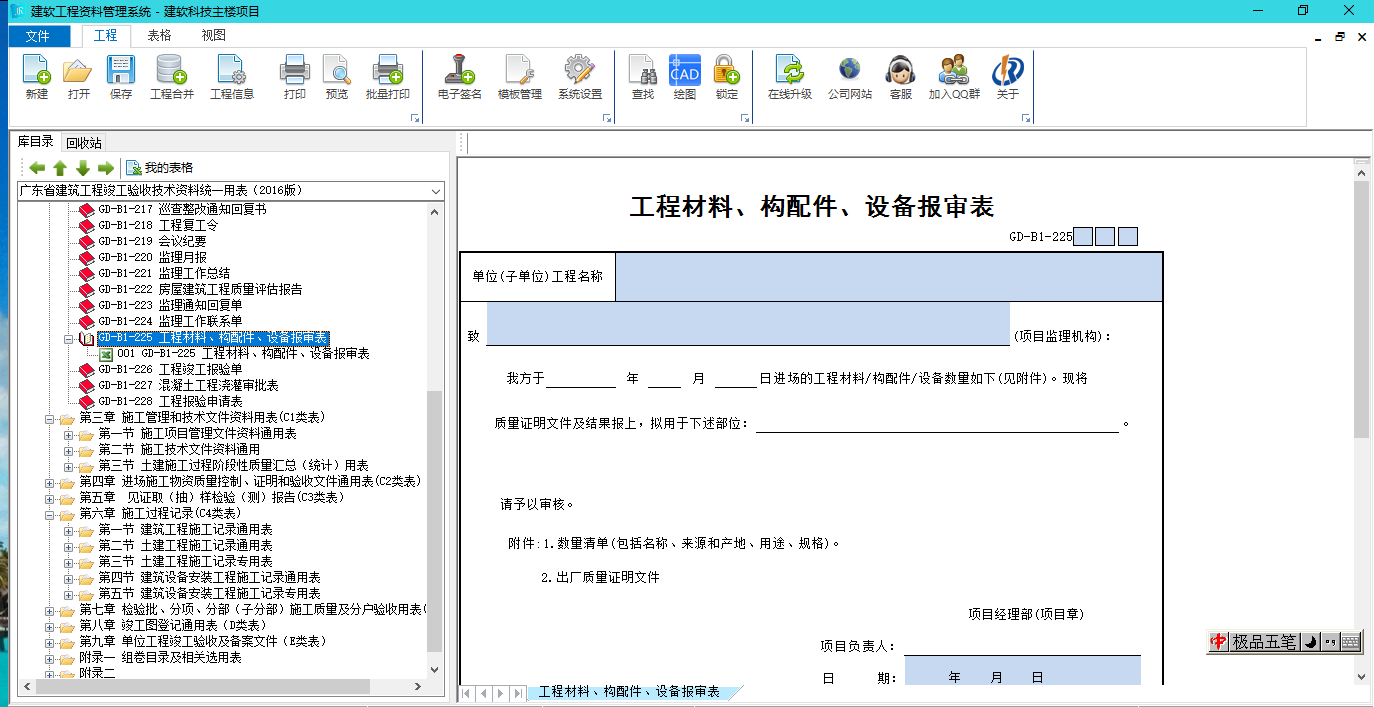Expand 第九章 单位工程竣工验收 node
The width and height of the screenshot is (1374, 707).
tap(50, 642)
